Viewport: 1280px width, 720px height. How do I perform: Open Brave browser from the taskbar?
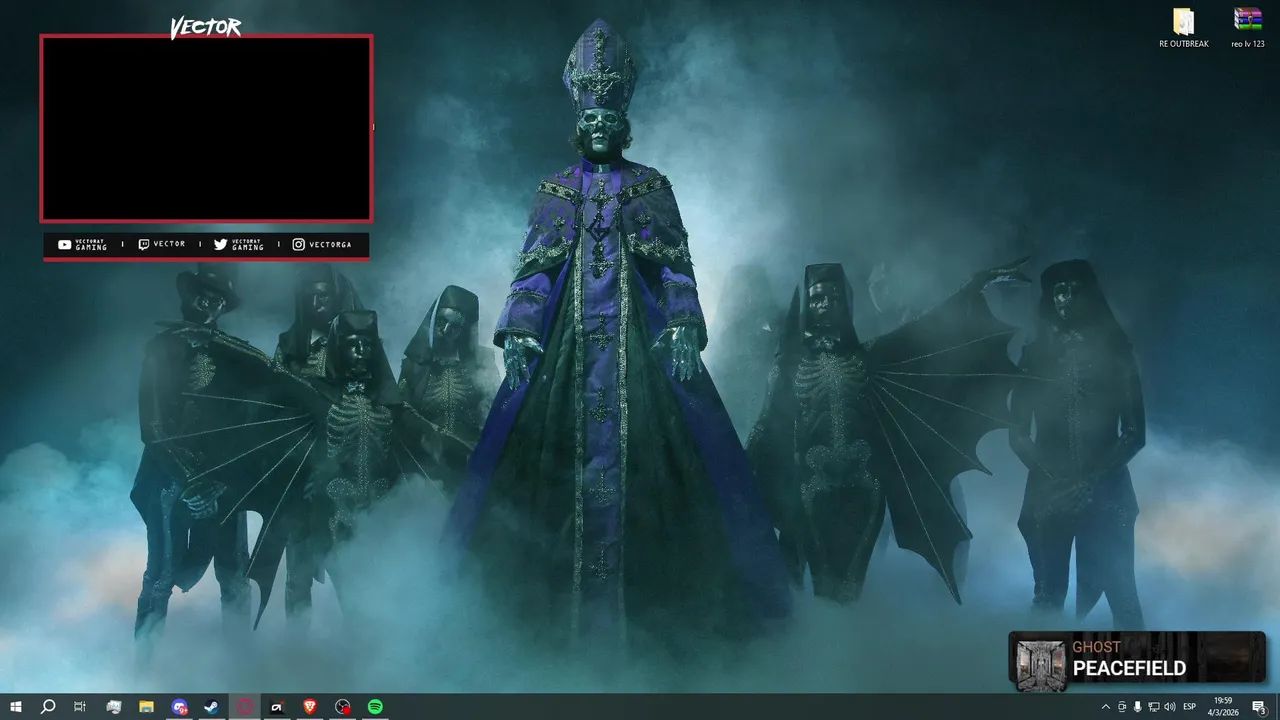point(310,707)
